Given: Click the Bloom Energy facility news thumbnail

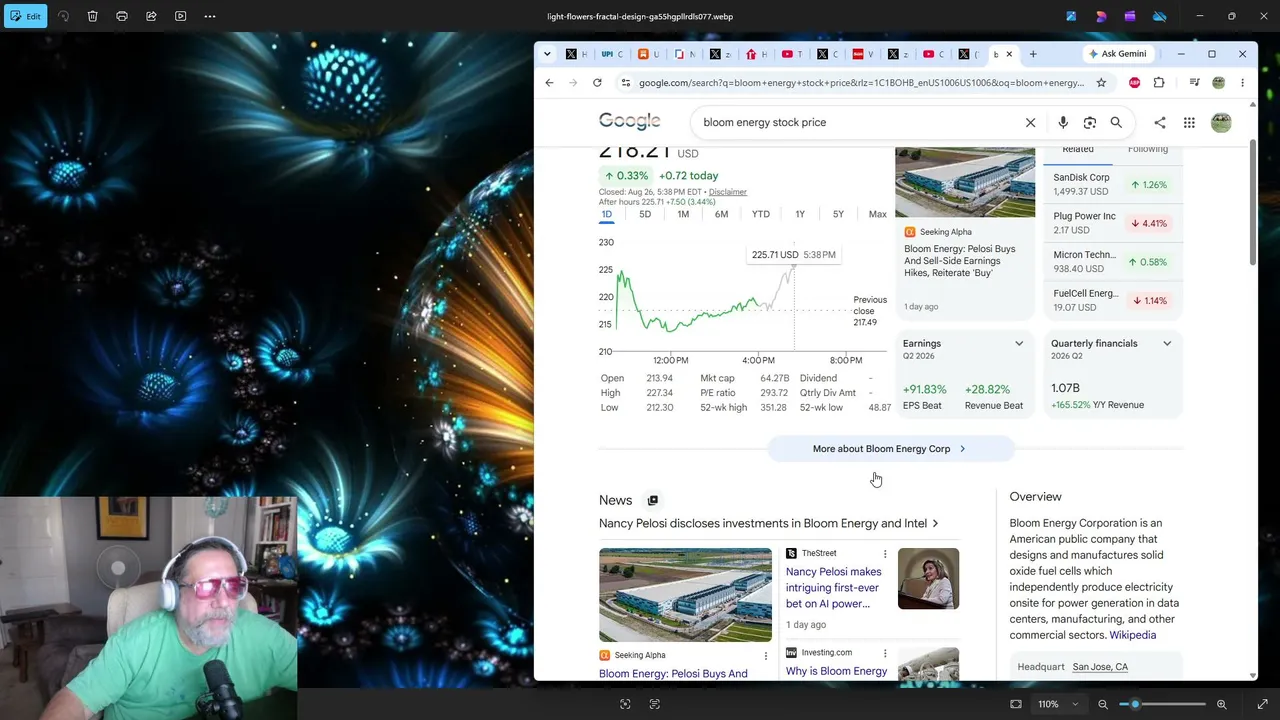Looking at the screenshot, I should click(686, 595).
